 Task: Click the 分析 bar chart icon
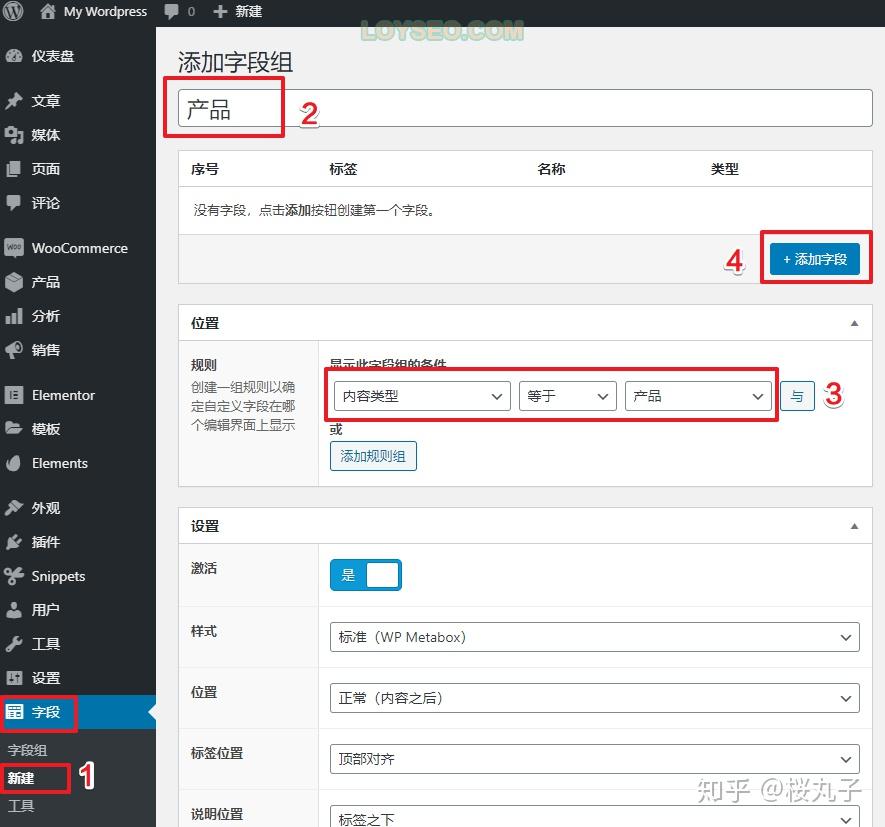pyautogui.click(x=14, y=316)
